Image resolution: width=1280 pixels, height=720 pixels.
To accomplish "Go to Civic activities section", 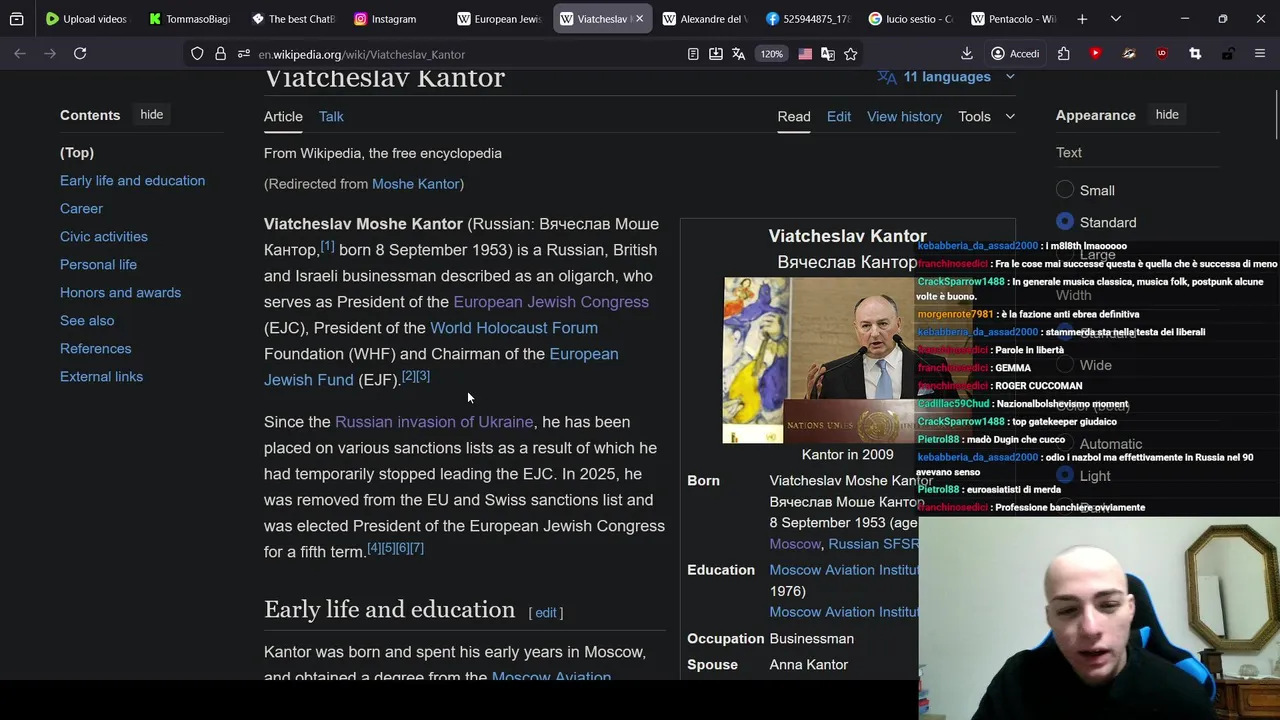I will (104, 237).
